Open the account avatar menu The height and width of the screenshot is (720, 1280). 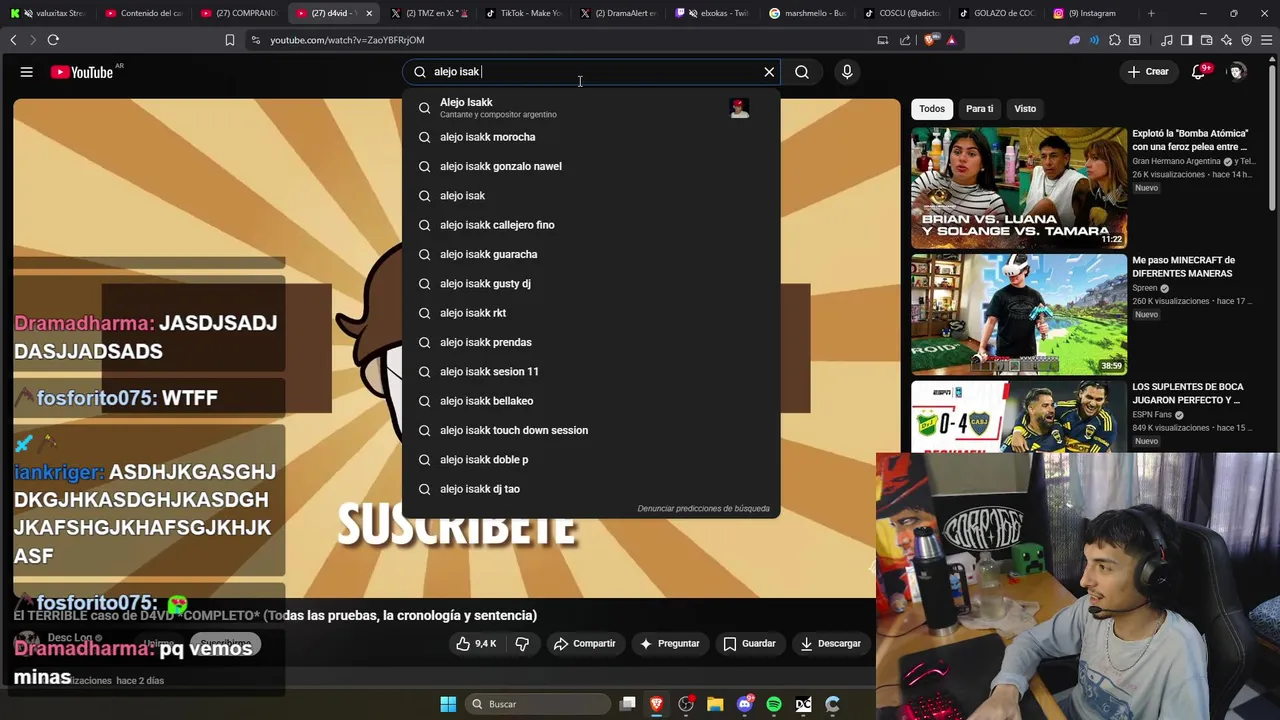pos(1237,72)
